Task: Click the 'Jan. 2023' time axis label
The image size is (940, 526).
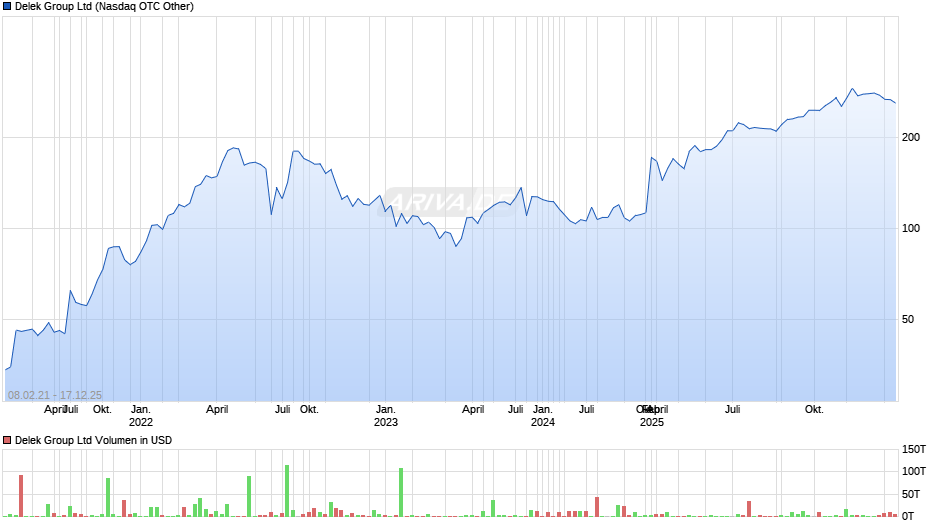Action: (x=385, y=416)
